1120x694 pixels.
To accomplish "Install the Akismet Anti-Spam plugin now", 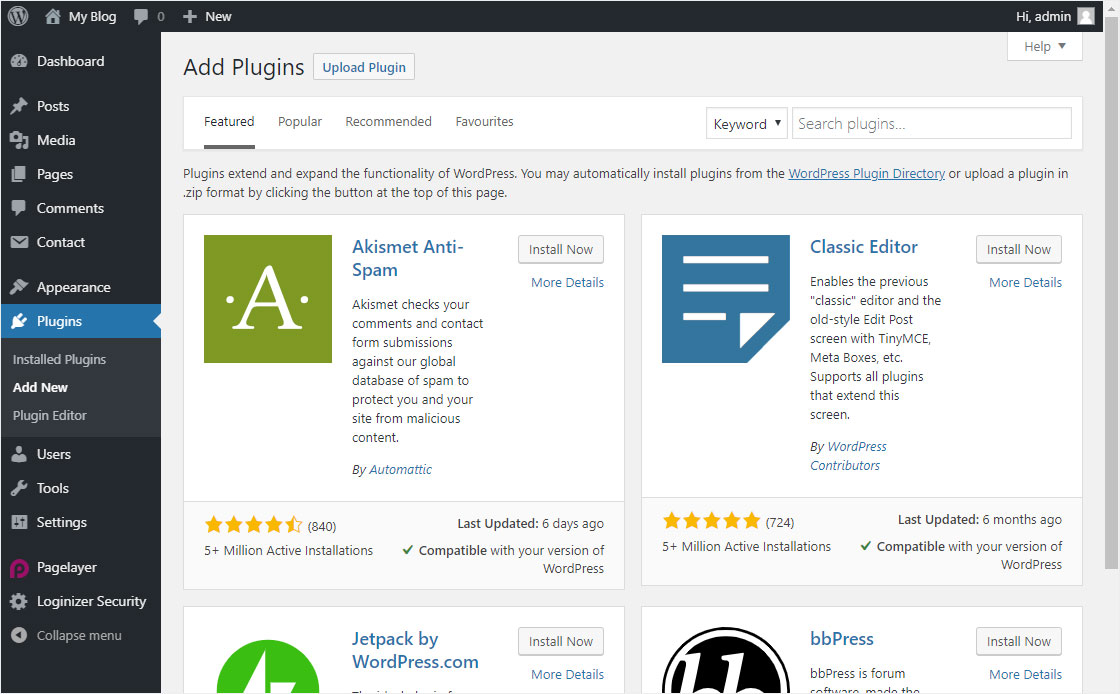I will click(561, 249).
